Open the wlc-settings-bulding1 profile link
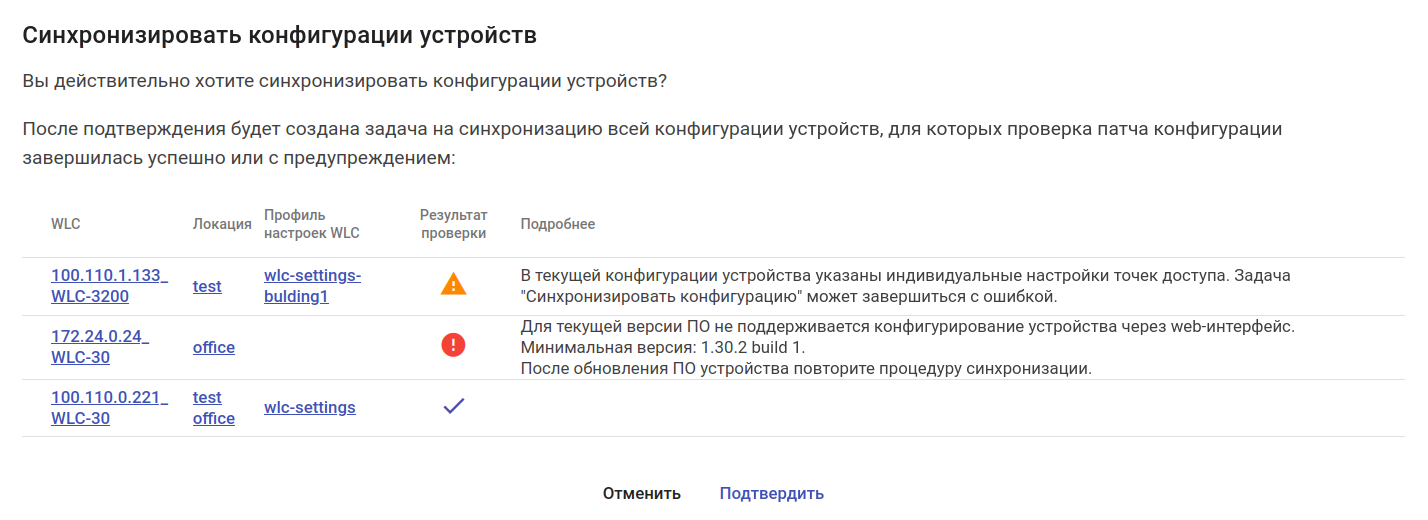 (312, 286)
